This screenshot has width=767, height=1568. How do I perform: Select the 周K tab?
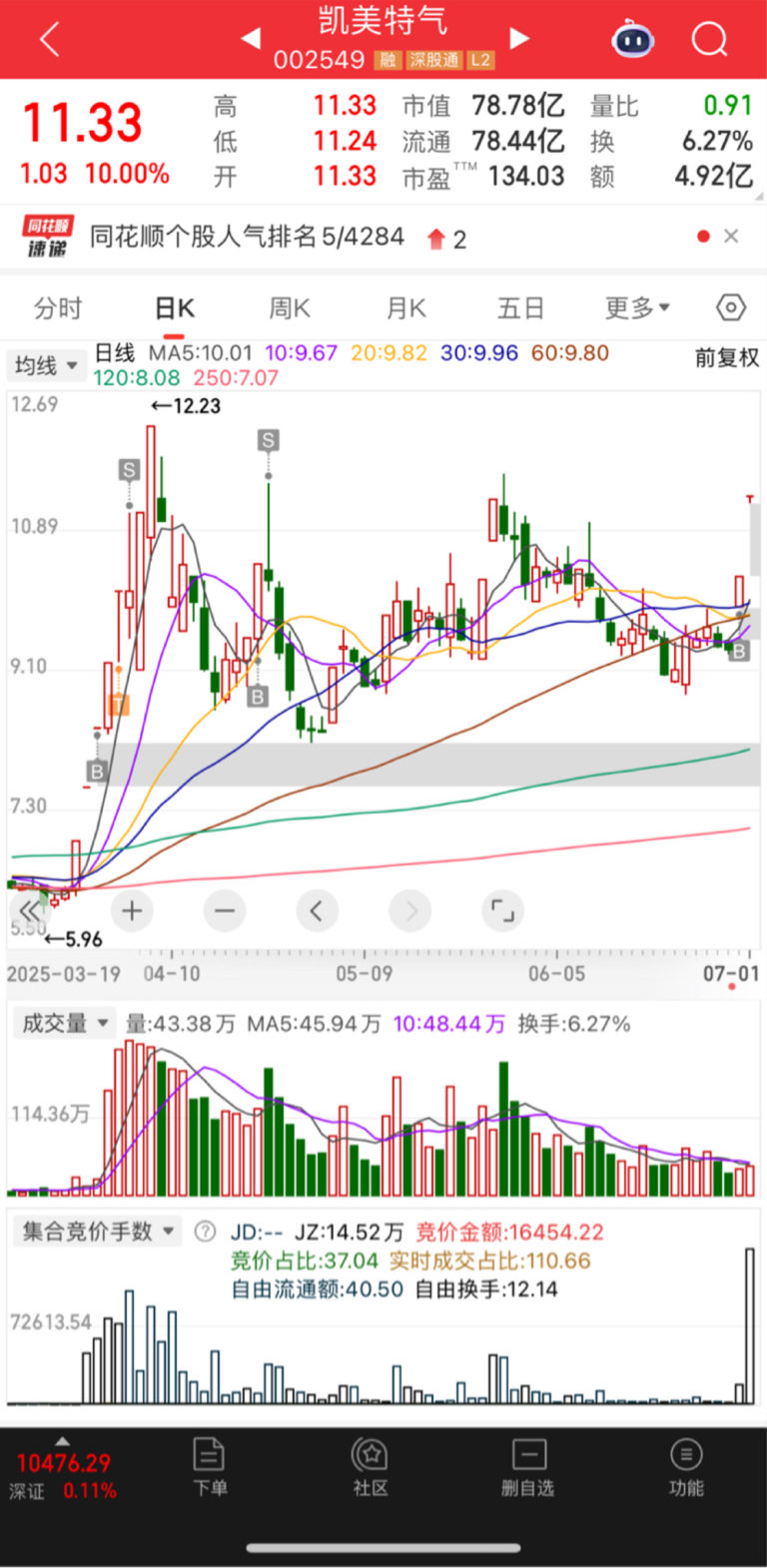(x=290, y=308)
